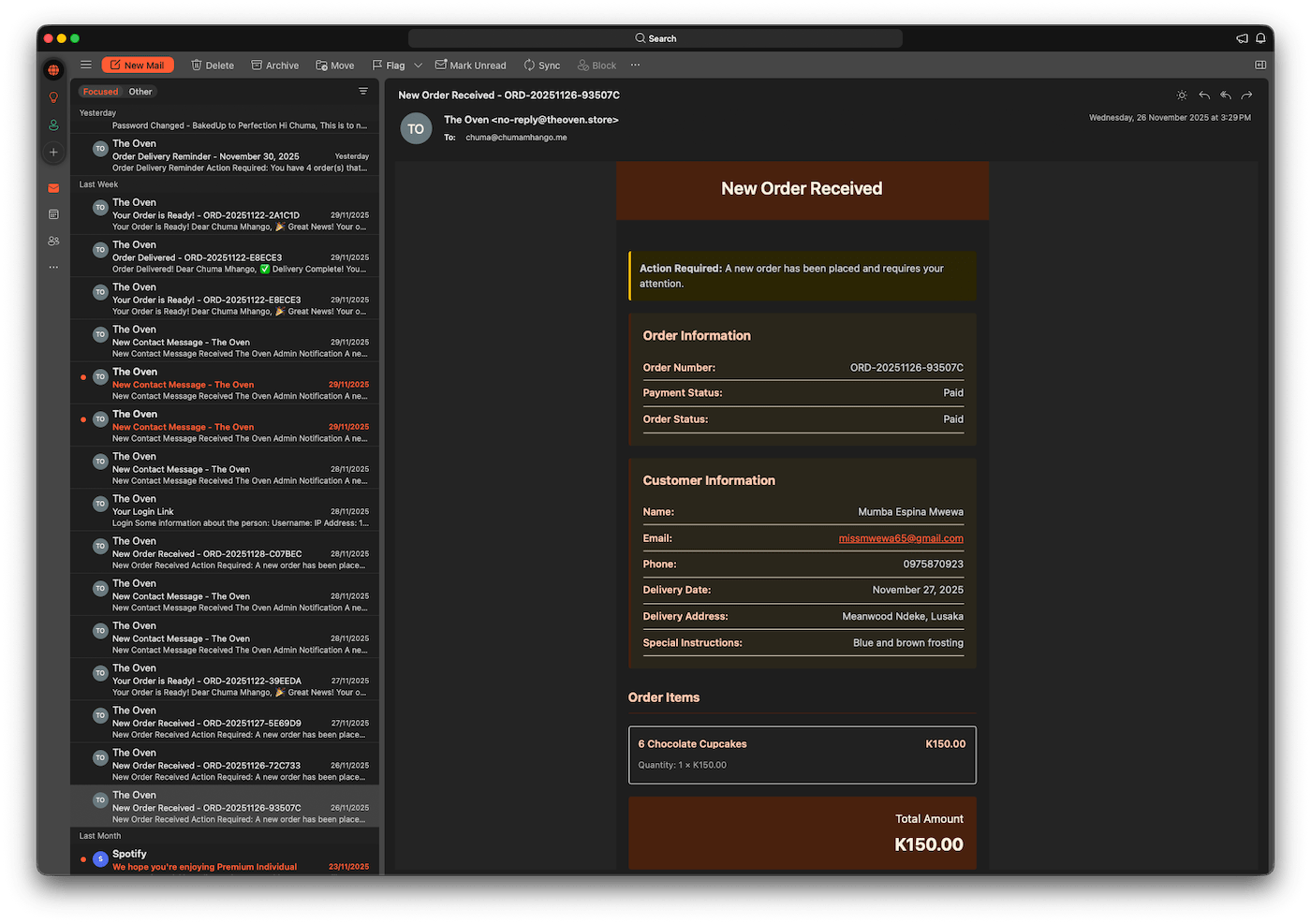The width and height of the screenshot is (1311, 924).
Task: Click the Search field at the top
Action: (x=655, y=38)
